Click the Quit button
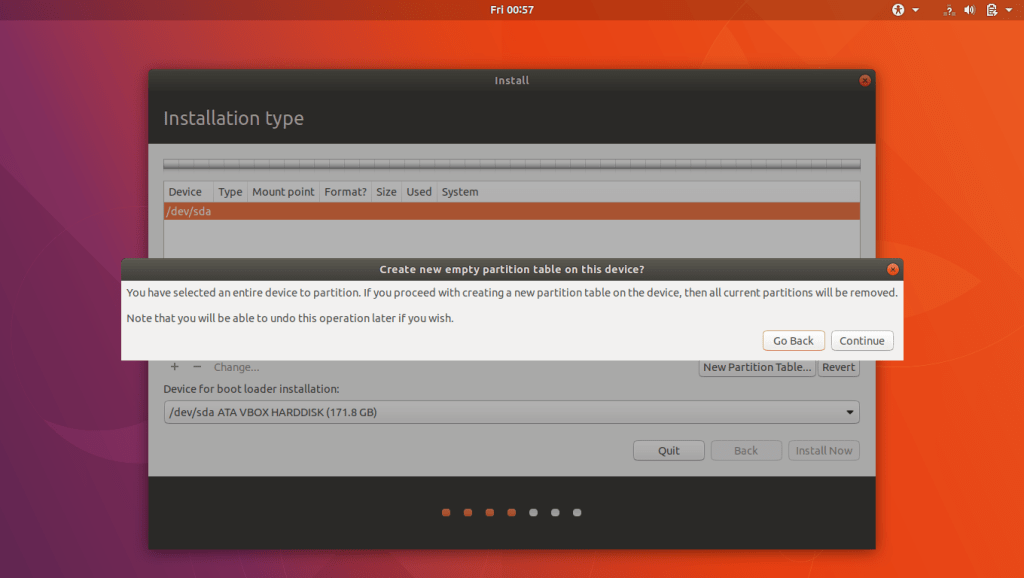1024x578 pixels. point(669,451)
